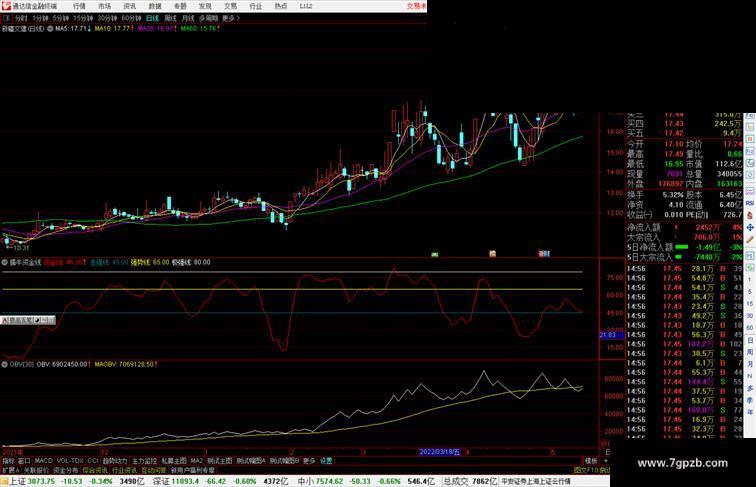Image resolution: width=756 pixels, height=487 pixels.
Task: Switch chart to 15分钟 period
Action: [83, 18]
